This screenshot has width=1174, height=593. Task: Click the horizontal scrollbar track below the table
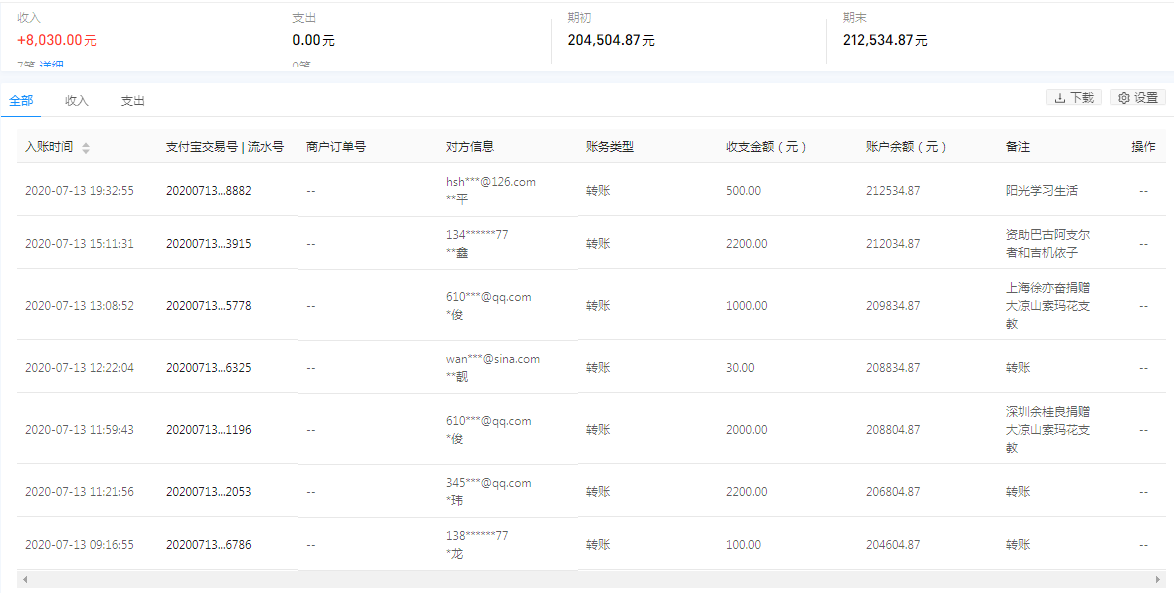click(x=590, y=579)
